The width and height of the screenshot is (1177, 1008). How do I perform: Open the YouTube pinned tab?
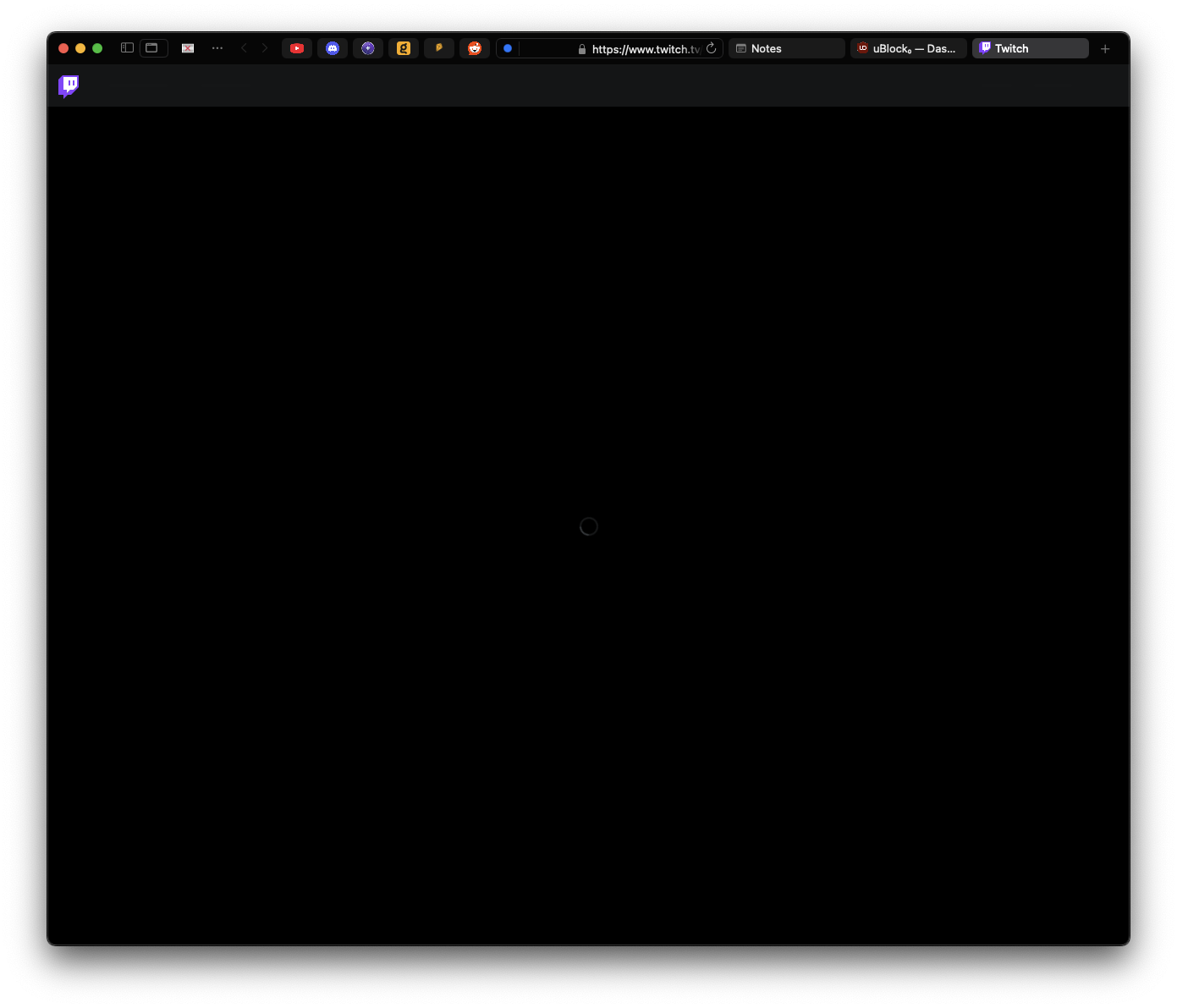(x=297, y=48)
